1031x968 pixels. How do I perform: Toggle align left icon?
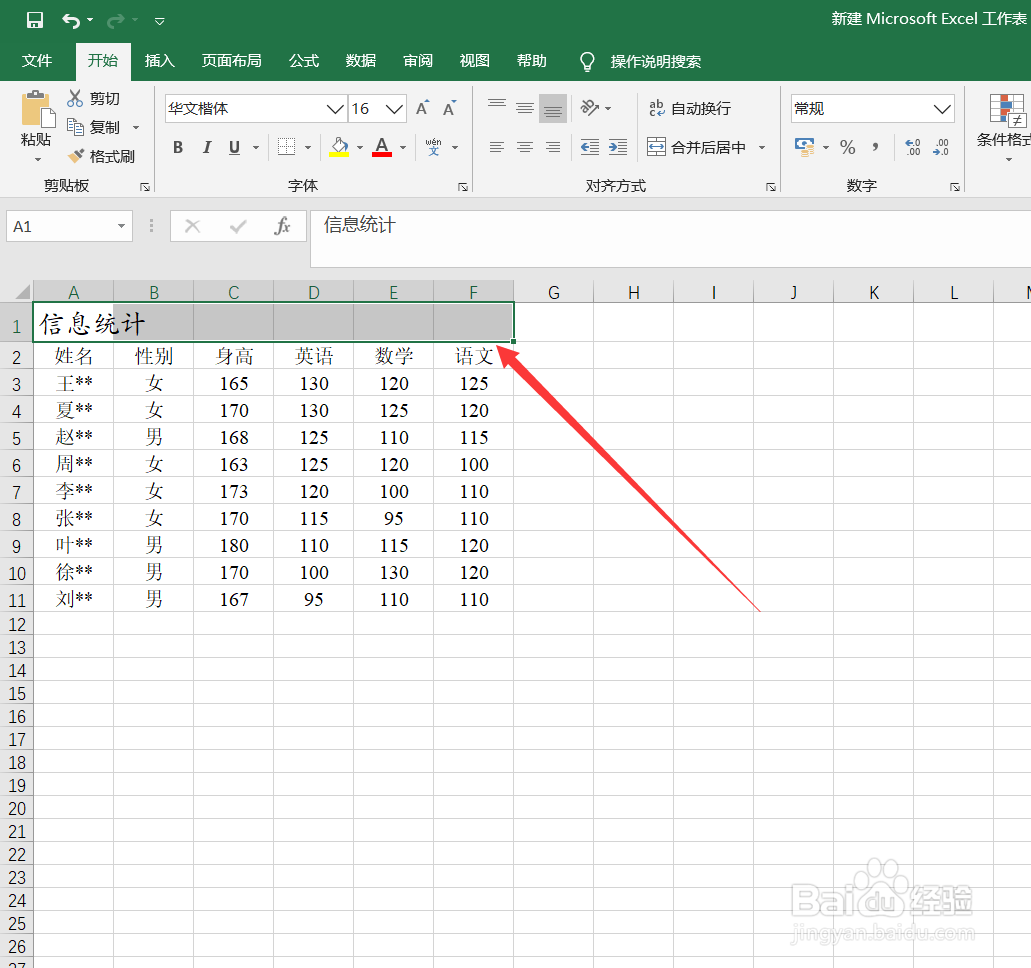click(x=497, y=147)
